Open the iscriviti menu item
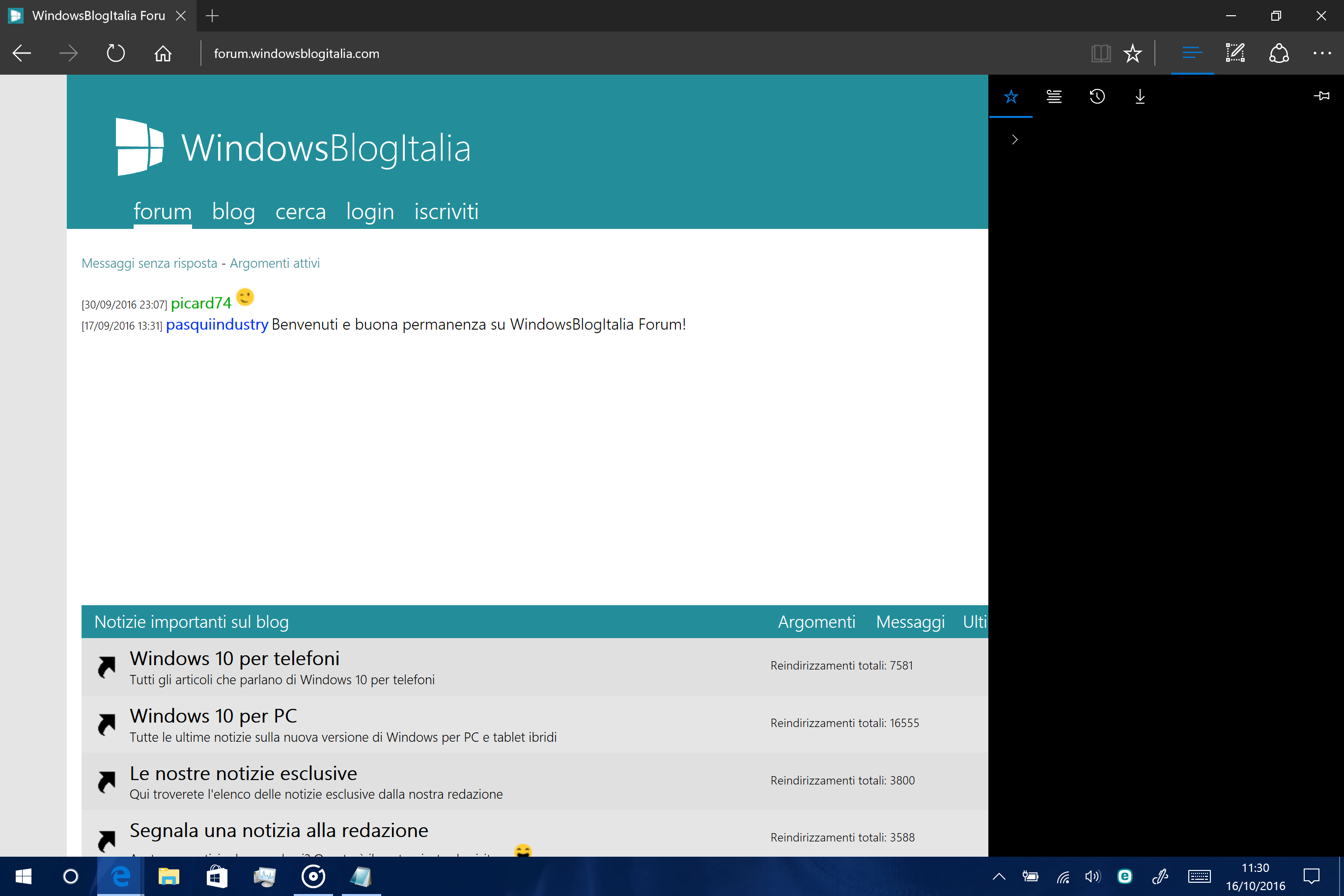1344x896 pixels. pyautogui.click(x=447, y=211)
